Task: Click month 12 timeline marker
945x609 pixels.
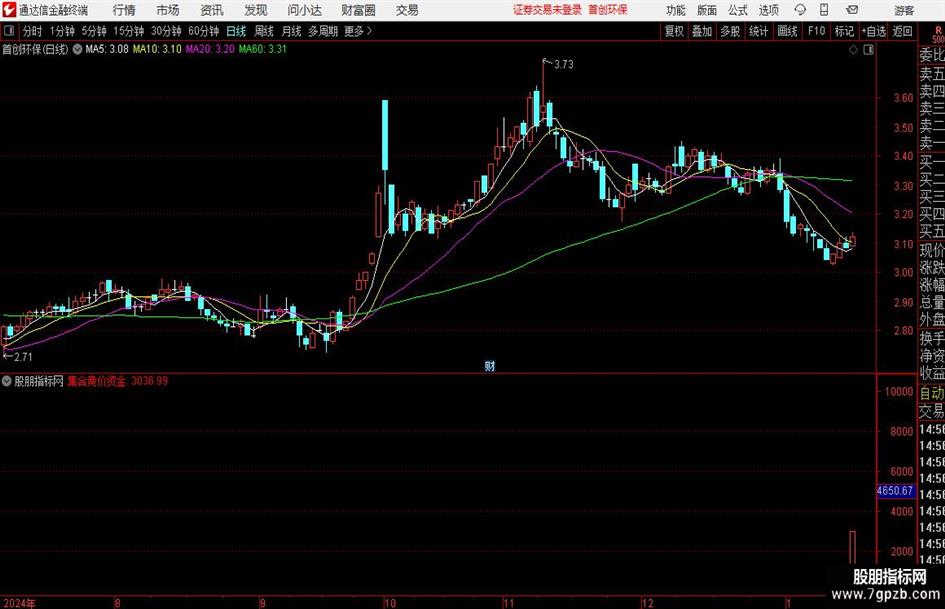Action: [x=647, y=603]
